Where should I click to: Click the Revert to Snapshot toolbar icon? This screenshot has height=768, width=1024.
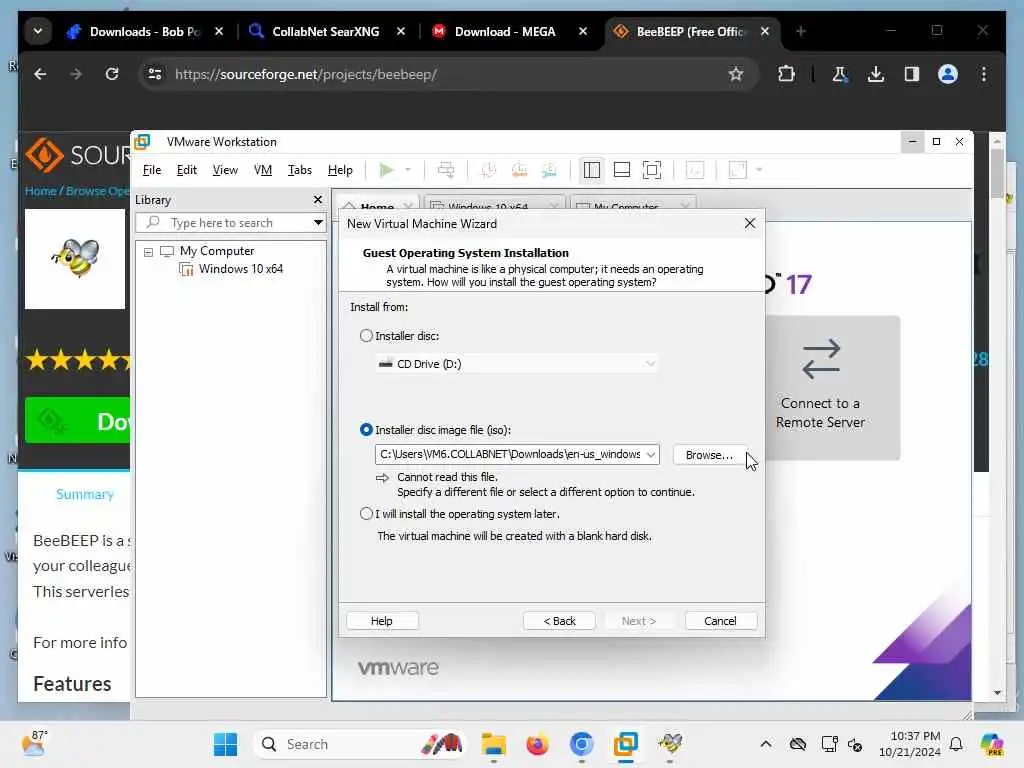tap(519, 170)
